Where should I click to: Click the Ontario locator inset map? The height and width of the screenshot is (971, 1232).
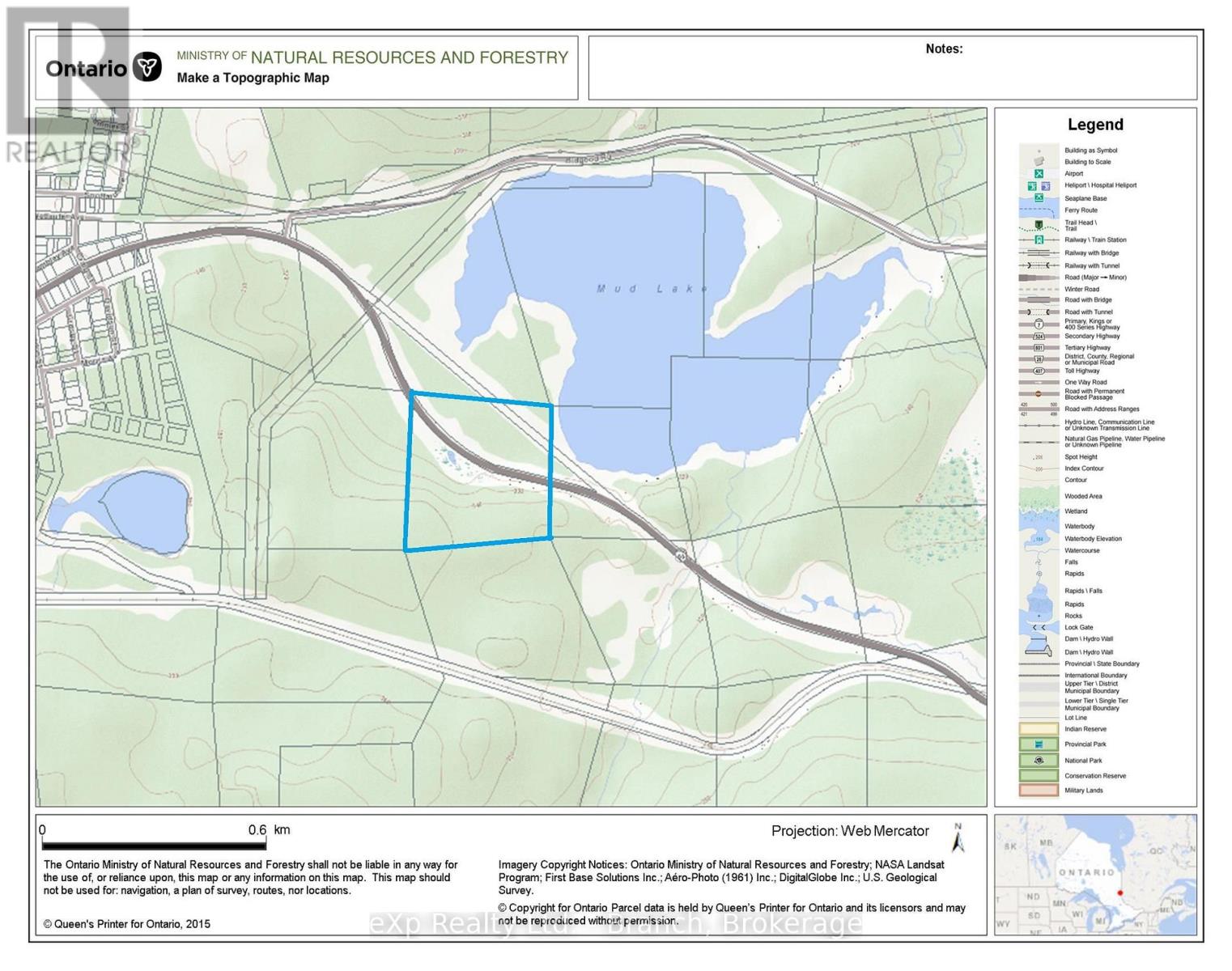click(1095, 875)
